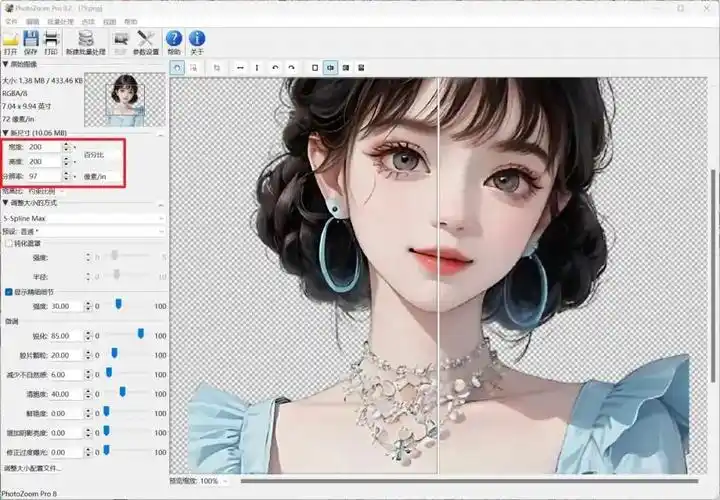The height and width of the screenshot is (500, 720).
Task: Click the 打开 (Open) folder icon
Action: (10, 40)
